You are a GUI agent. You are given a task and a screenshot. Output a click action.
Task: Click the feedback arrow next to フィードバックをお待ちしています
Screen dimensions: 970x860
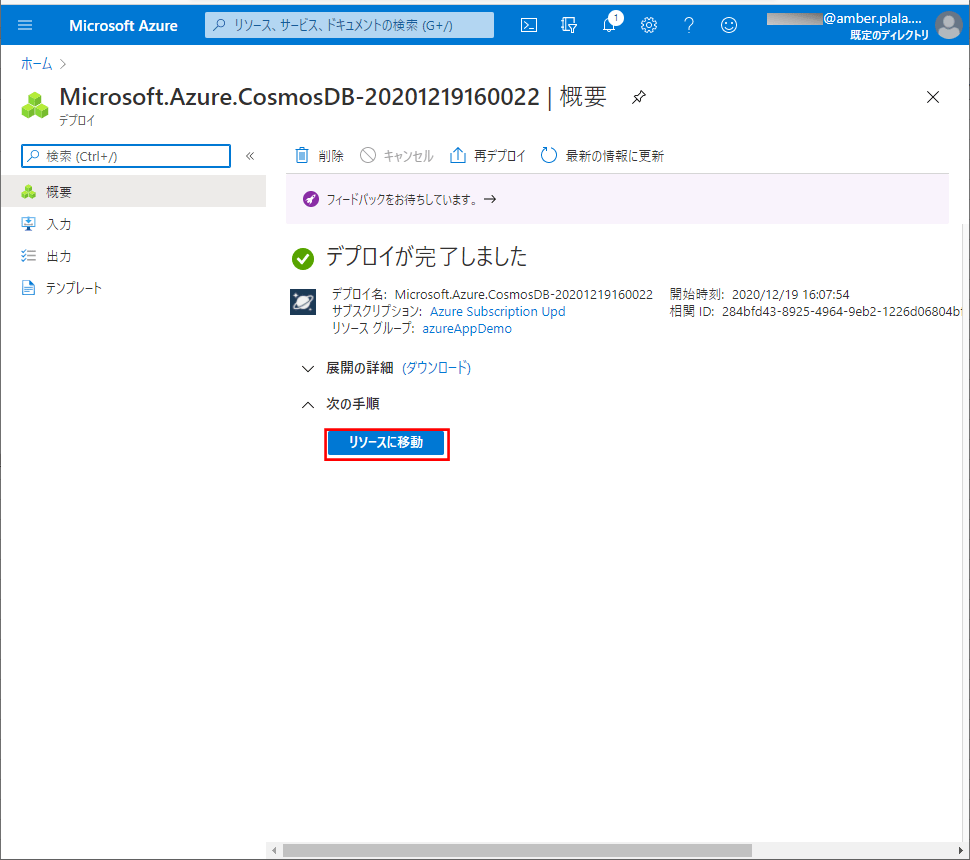pyautogui.click(x=490, y=199)
